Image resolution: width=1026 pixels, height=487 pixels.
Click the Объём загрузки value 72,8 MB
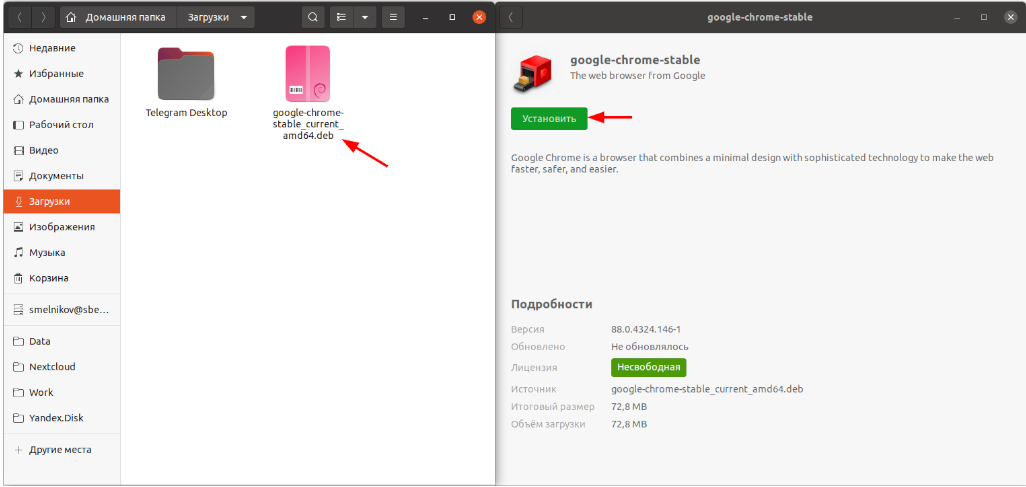629,424
